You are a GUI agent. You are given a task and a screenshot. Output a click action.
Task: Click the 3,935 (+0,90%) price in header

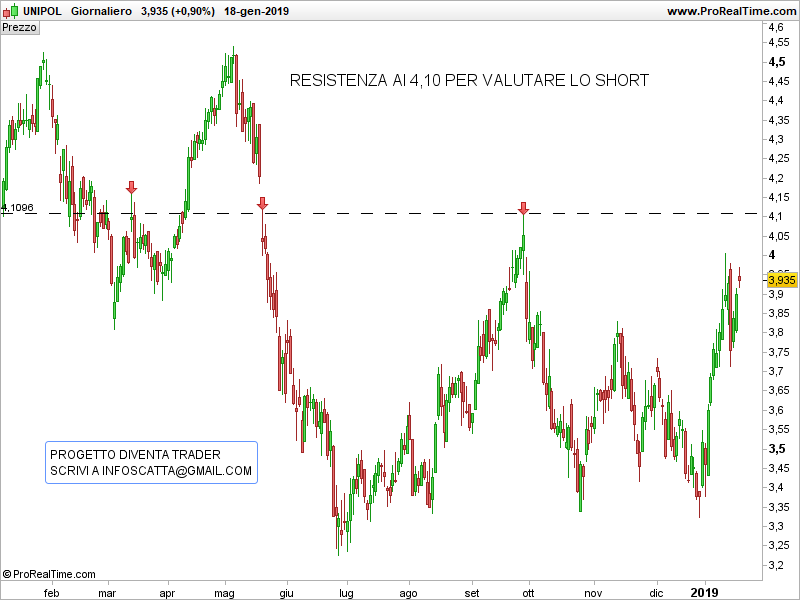[176, 11]
